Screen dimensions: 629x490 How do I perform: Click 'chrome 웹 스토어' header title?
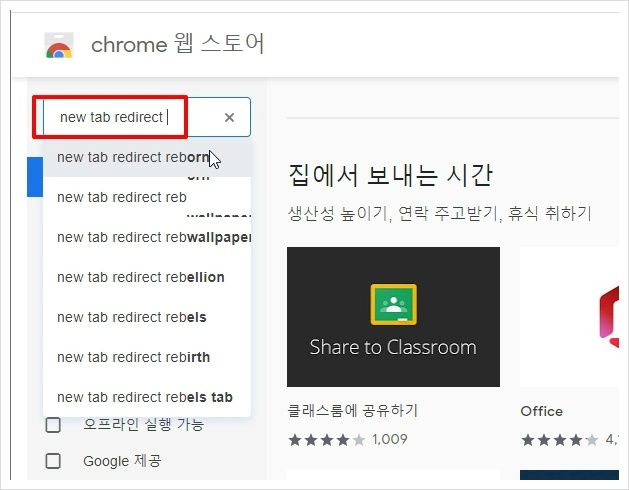tap(177, 44)
